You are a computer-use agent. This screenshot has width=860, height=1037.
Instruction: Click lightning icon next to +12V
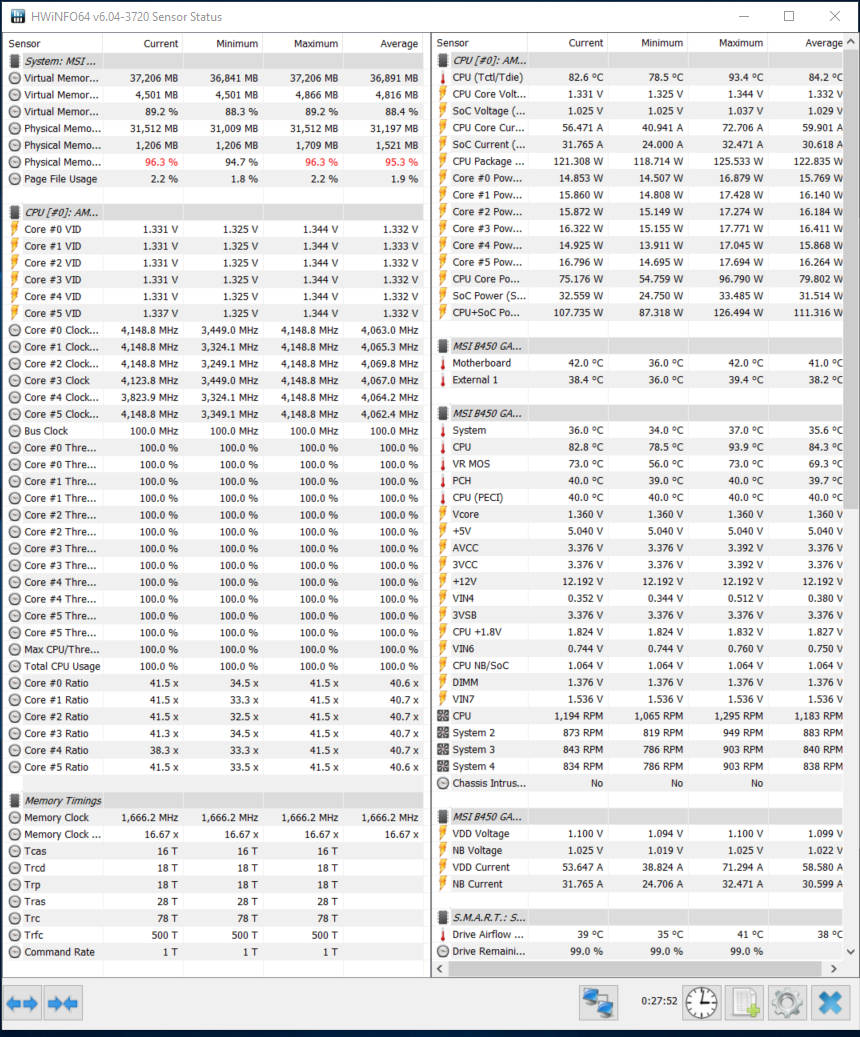(x=443, y=581)
